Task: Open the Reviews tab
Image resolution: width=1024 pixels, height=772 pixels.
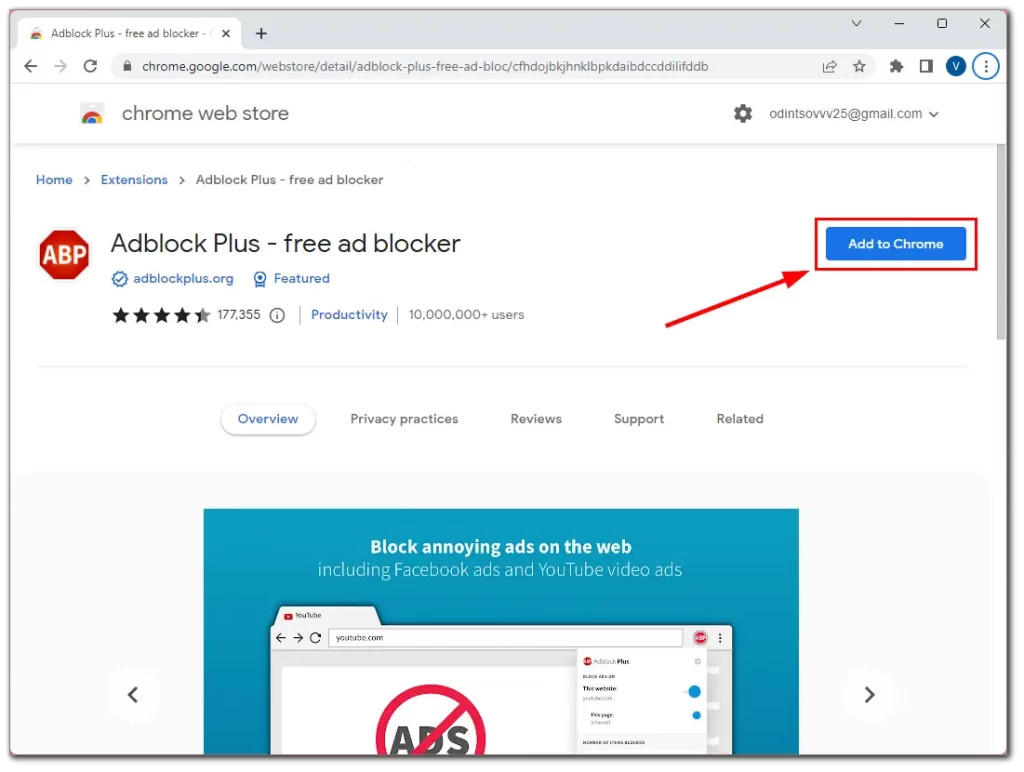Action: (x=536, y=419)
